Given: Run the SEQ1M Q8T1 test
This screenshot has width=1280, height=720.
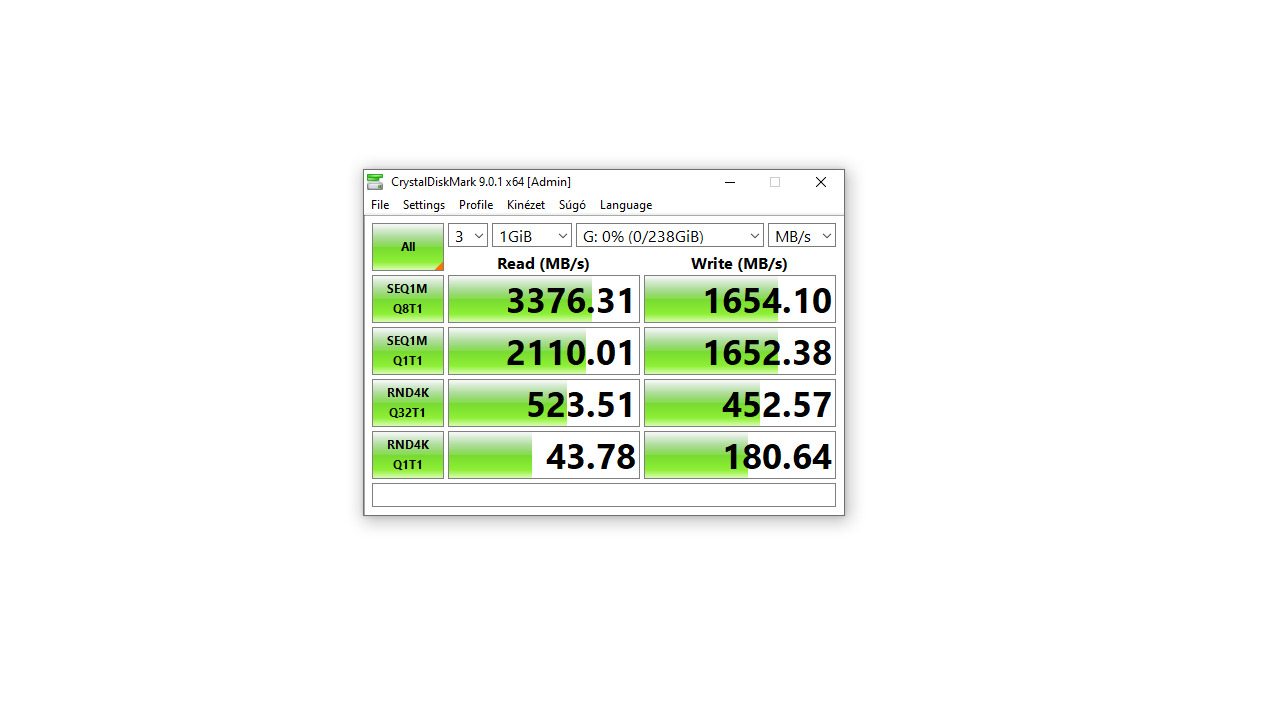Looking at the screenshot, I should click(x=408, y=299).
